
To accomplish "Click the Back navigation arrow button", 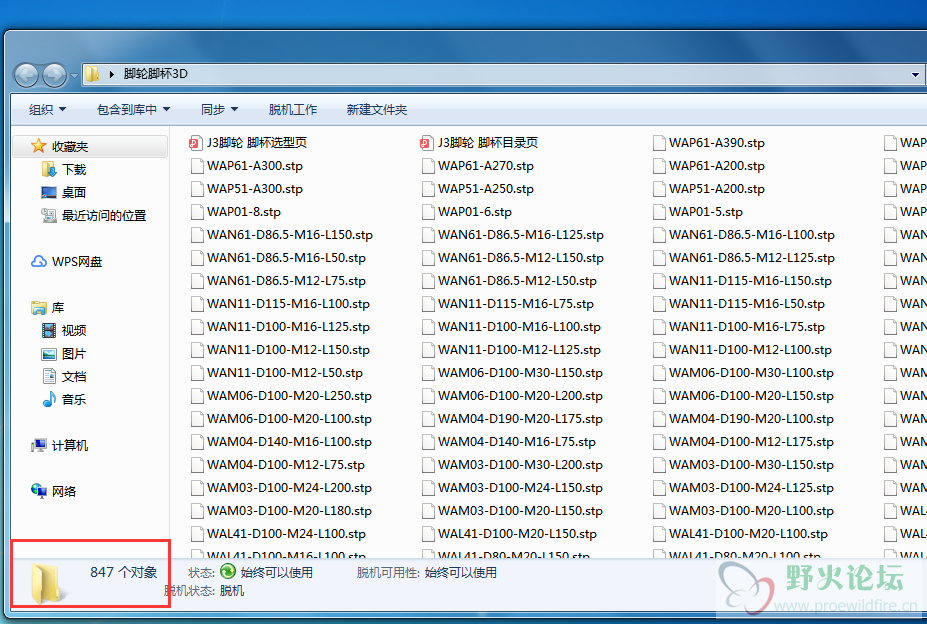I will [x=27, y=75].
